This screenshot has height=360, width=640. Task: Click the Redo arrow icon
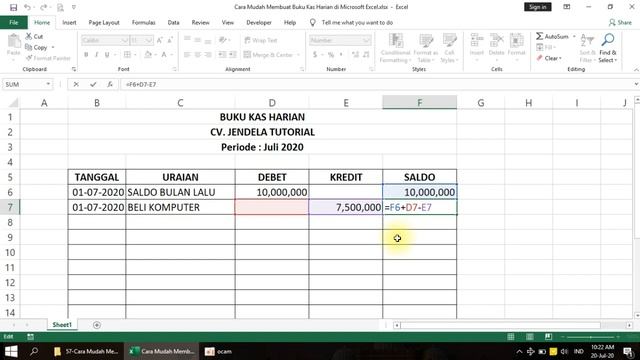43,7
